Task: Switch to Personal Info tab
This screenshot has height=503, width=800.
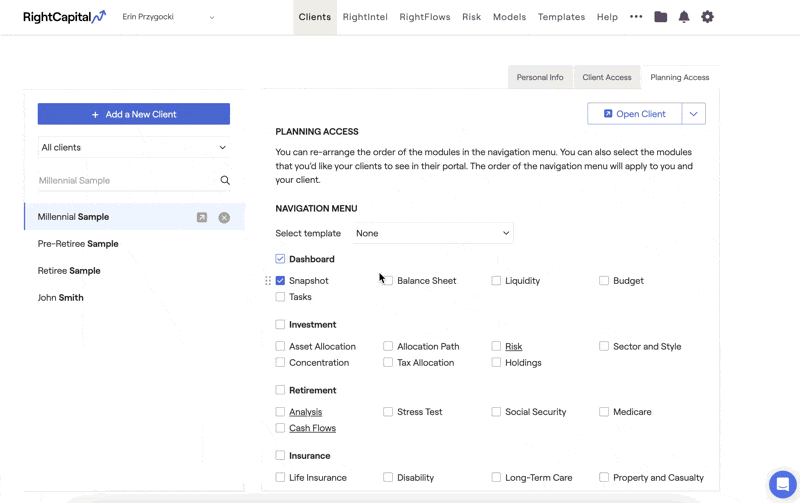Action: [x=540, y=78]
